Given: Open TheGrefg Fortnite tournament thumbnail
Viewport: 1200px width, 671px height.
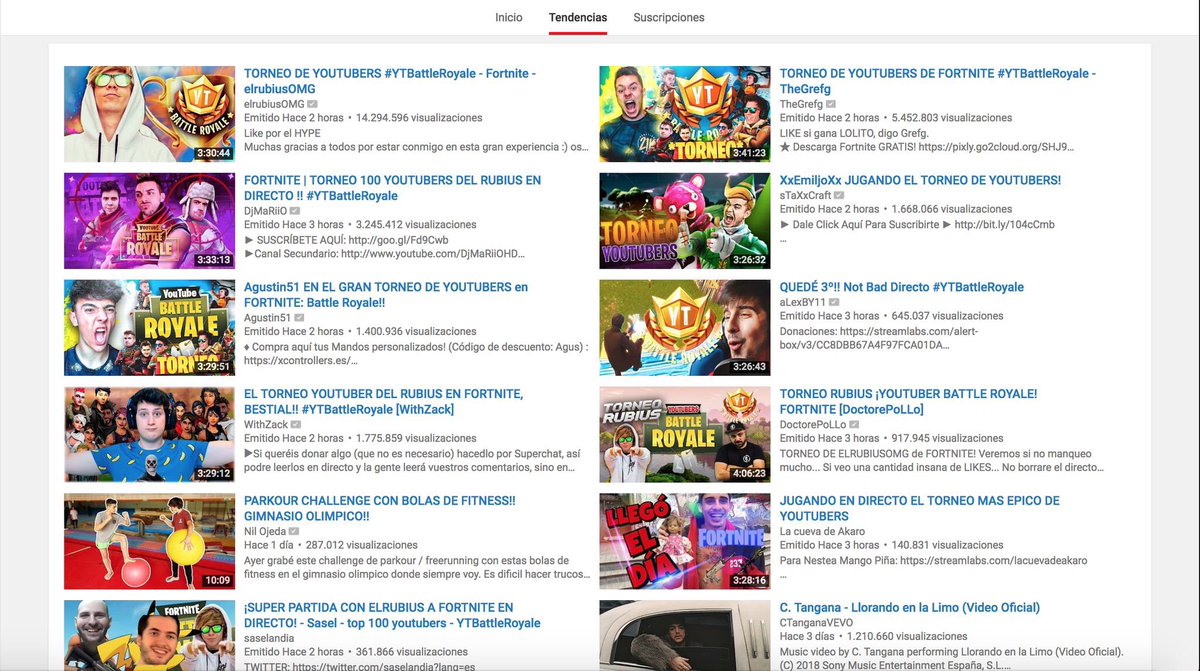Looking at the screenshot, I should click(685, 114).
